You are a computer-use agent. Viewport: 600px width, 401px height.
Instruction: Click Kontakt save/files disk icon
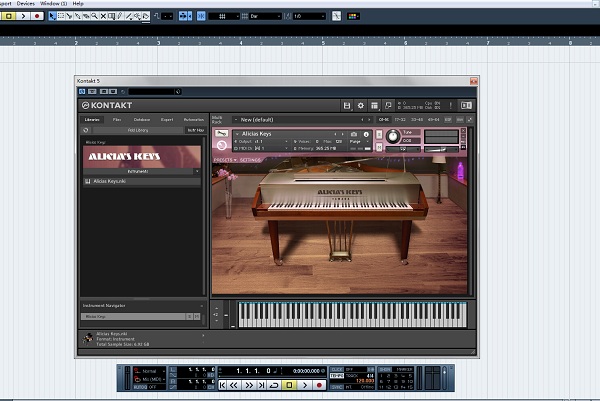click(347, 106)
